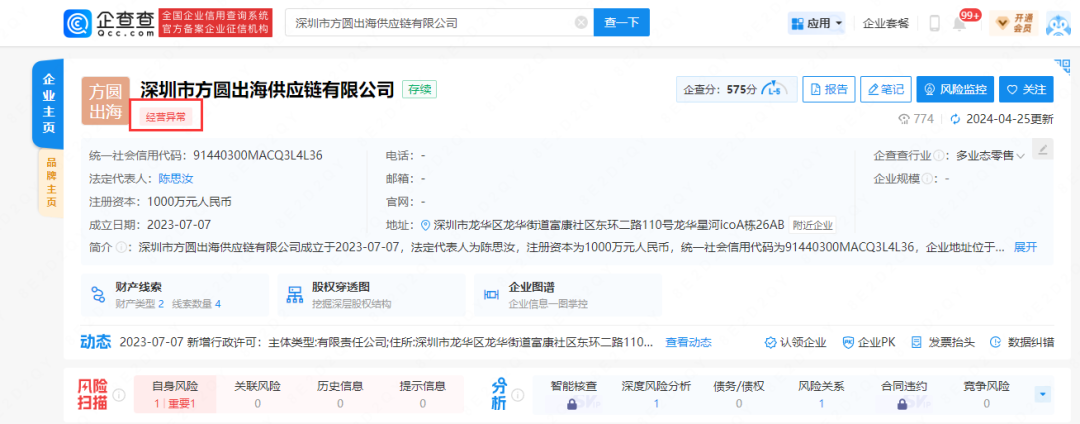Click 认领企业 claim company link
This screenshot has width=1080, height=424.
[796, 342]
